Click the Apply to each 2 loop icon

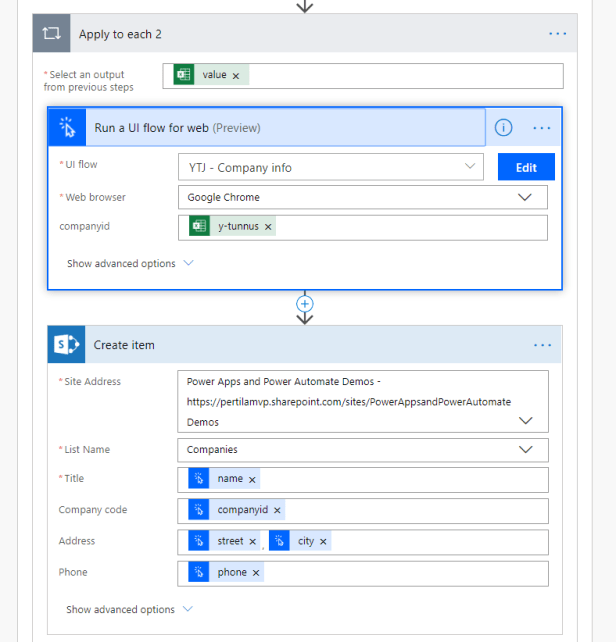(x=51, y=33)
